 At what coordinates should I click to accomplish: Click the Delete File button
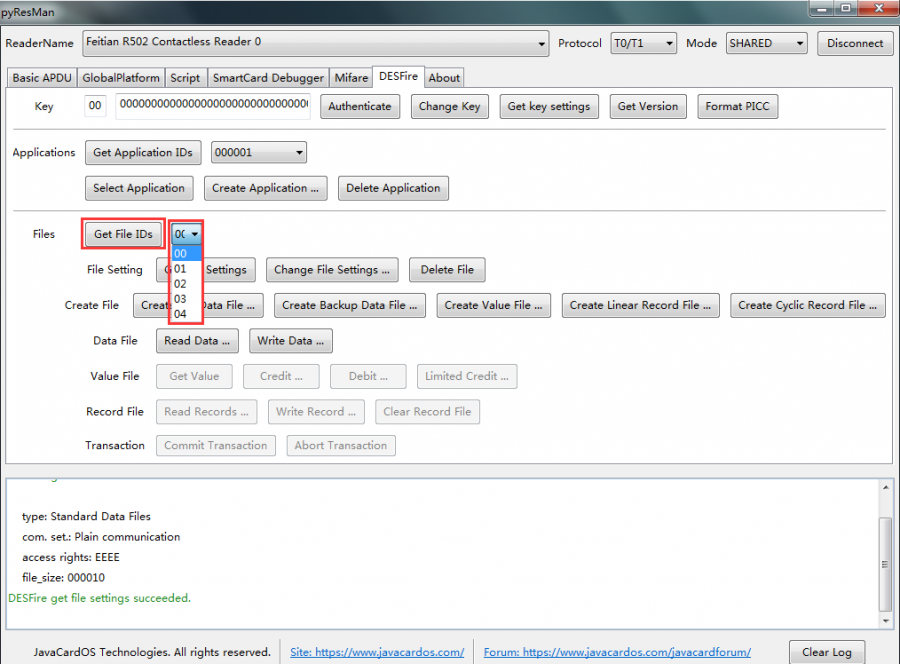[447, 270]
